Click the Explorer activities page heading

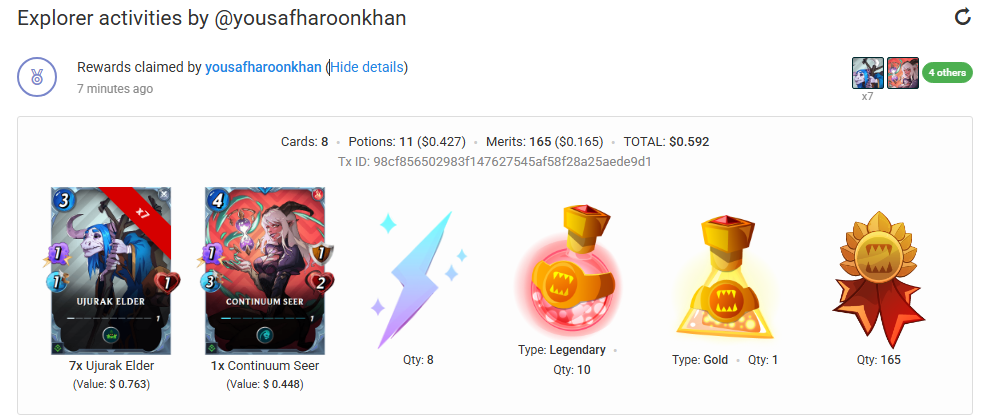211,18
